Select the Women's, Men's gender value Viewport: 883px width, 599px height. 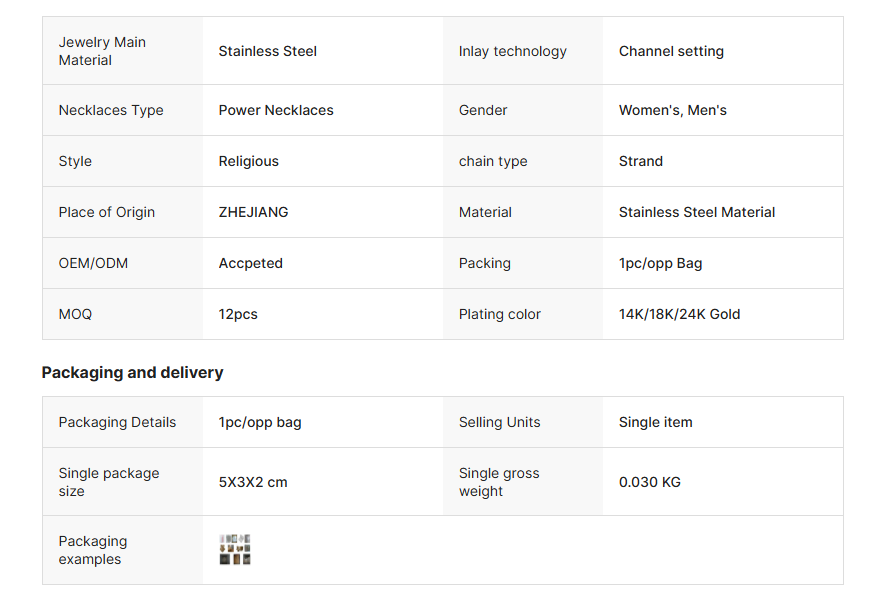(x=672, y=110)
